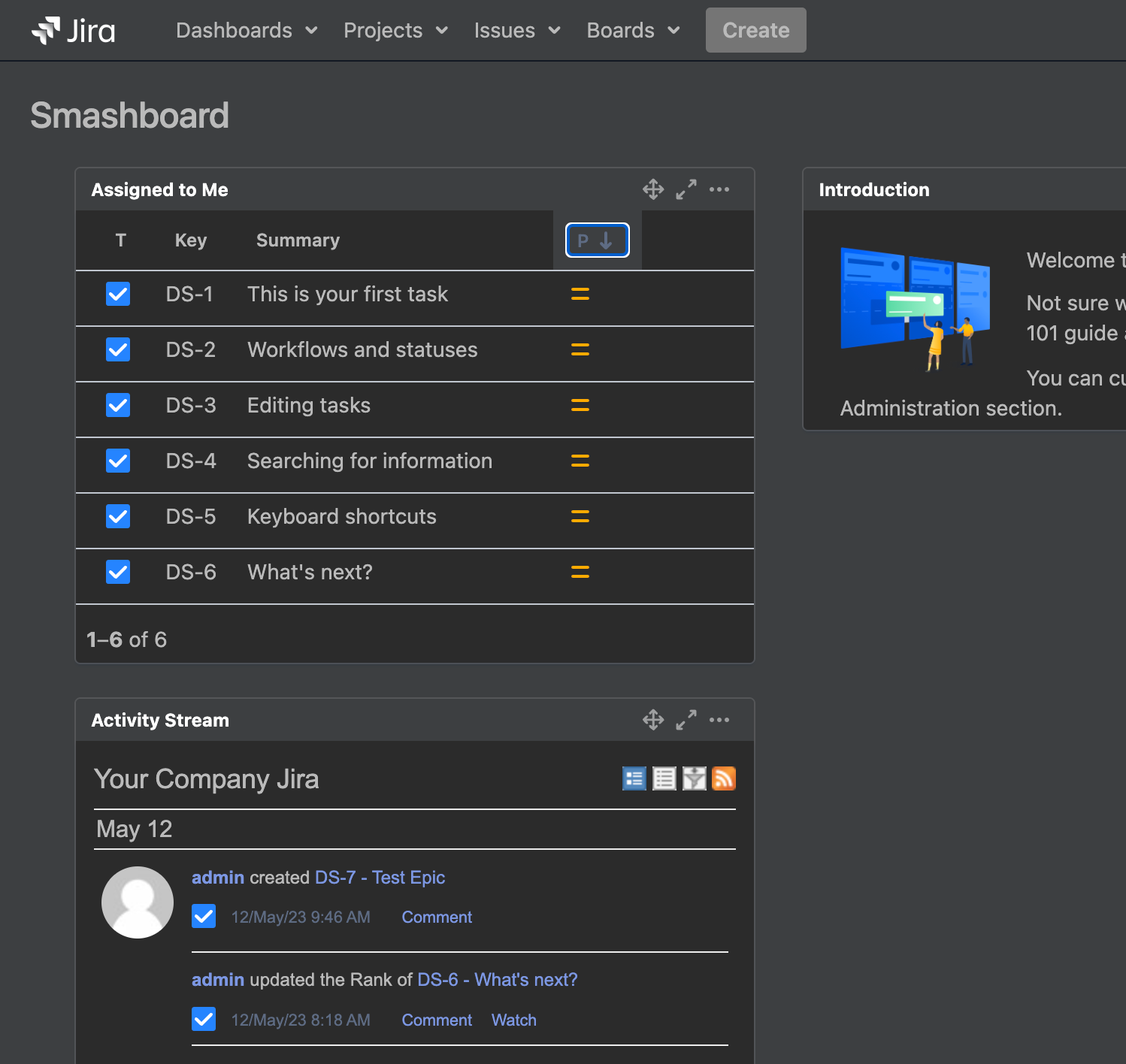Click Comment under DS-6 activity

point(437,1020)
